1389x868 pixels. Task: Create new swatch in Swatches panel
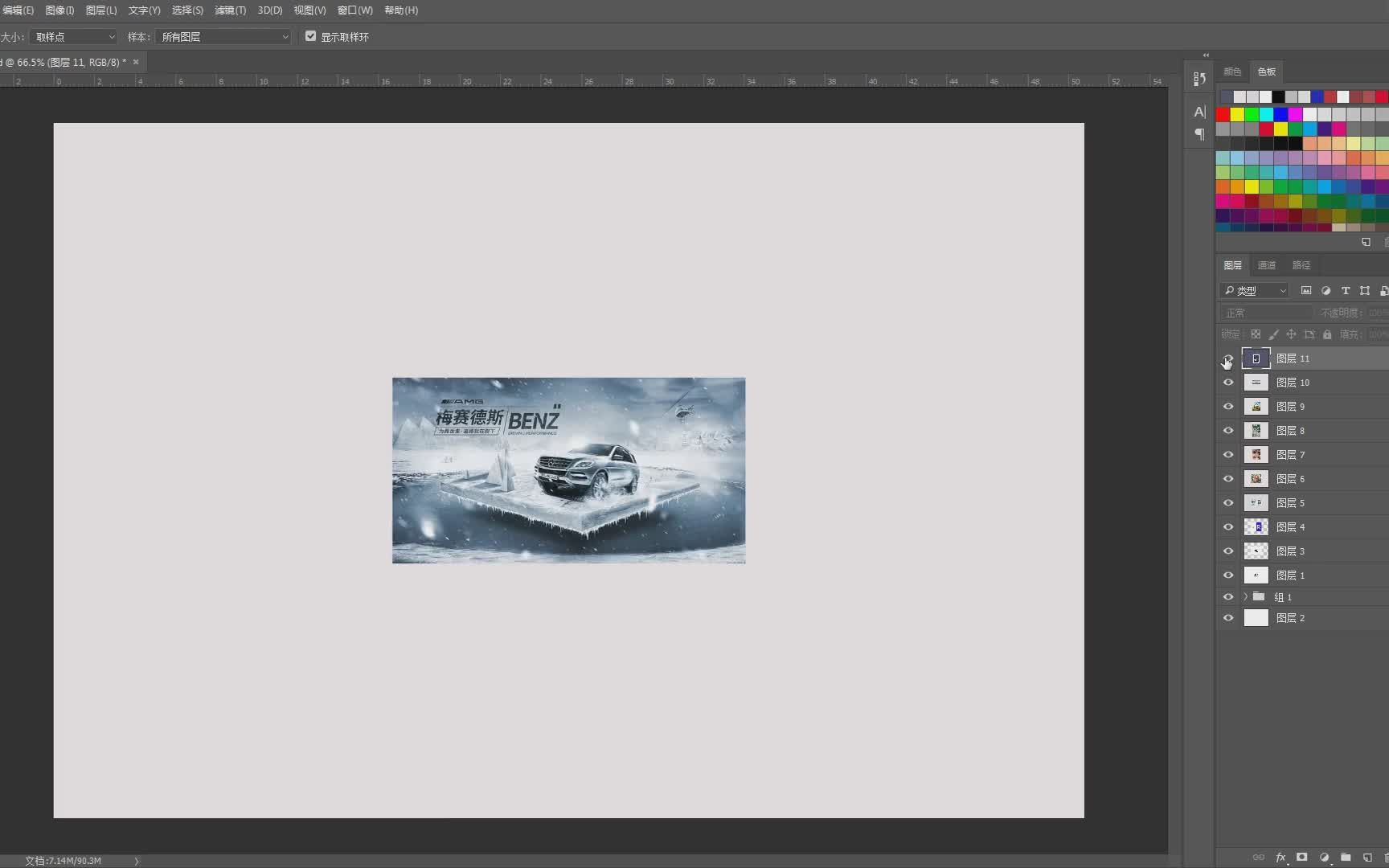[x=1366, y=242]
